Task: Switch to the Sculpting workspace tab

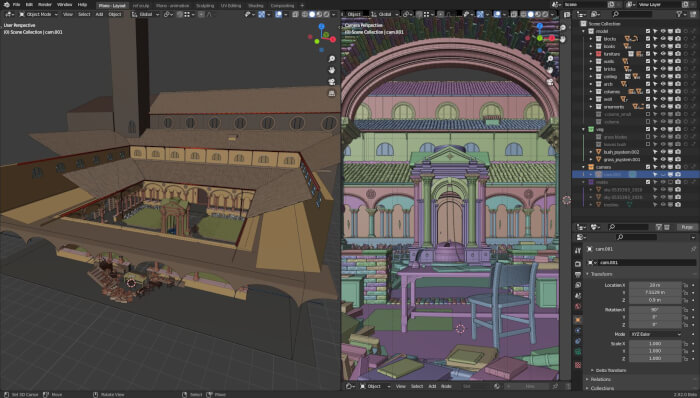Action: pos(205,6)
